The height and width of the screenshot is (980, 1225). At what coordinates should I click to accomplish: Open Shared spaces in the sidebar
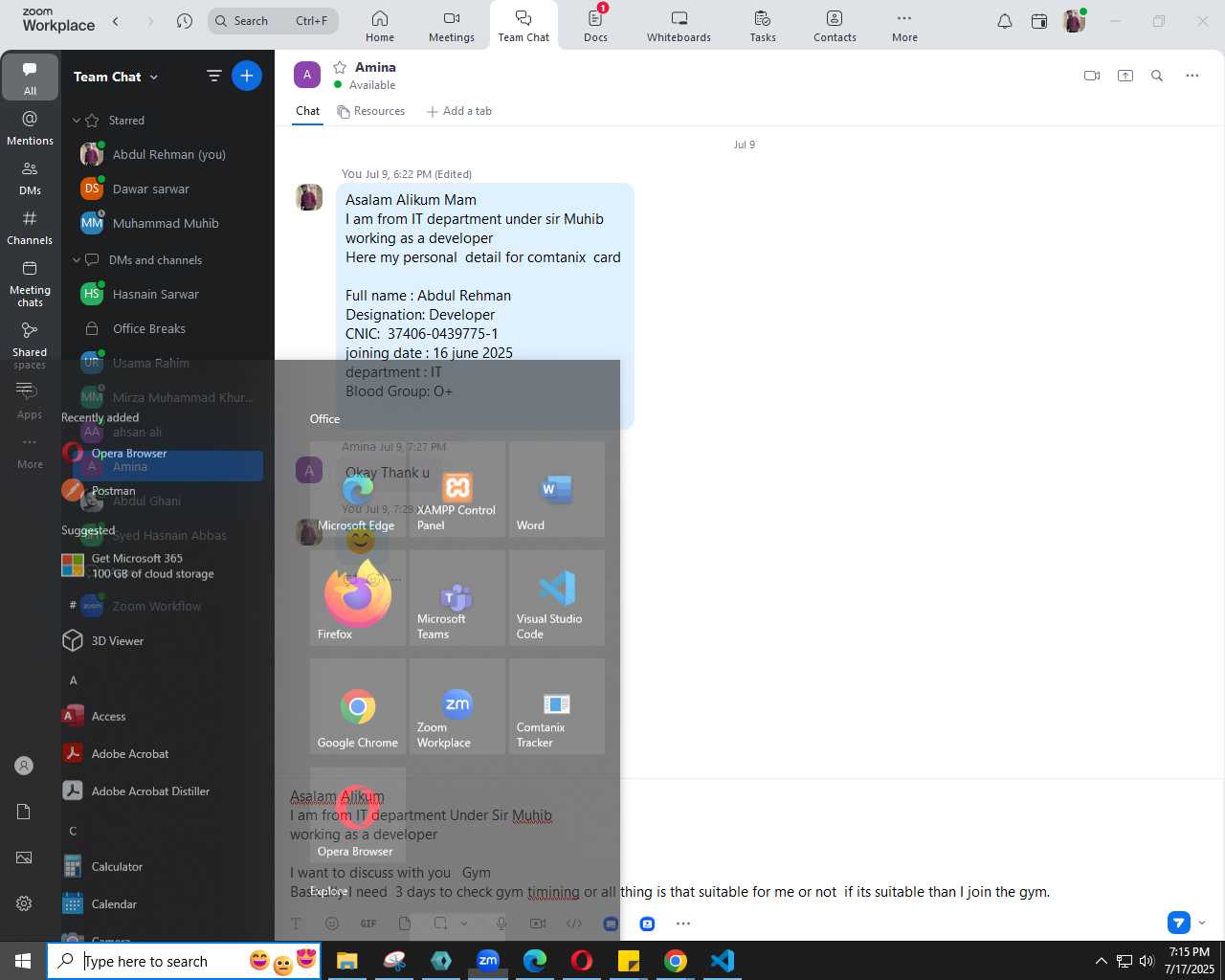coord(30,345)
